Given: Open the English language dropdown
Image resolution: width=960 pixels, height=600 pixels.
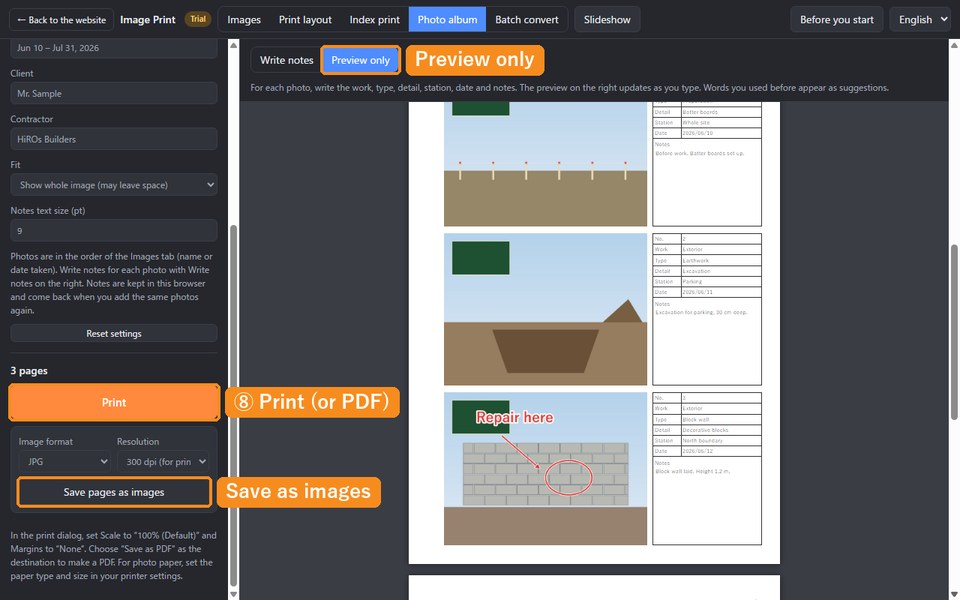Looking at the screenshot, I should click(920, 20).
